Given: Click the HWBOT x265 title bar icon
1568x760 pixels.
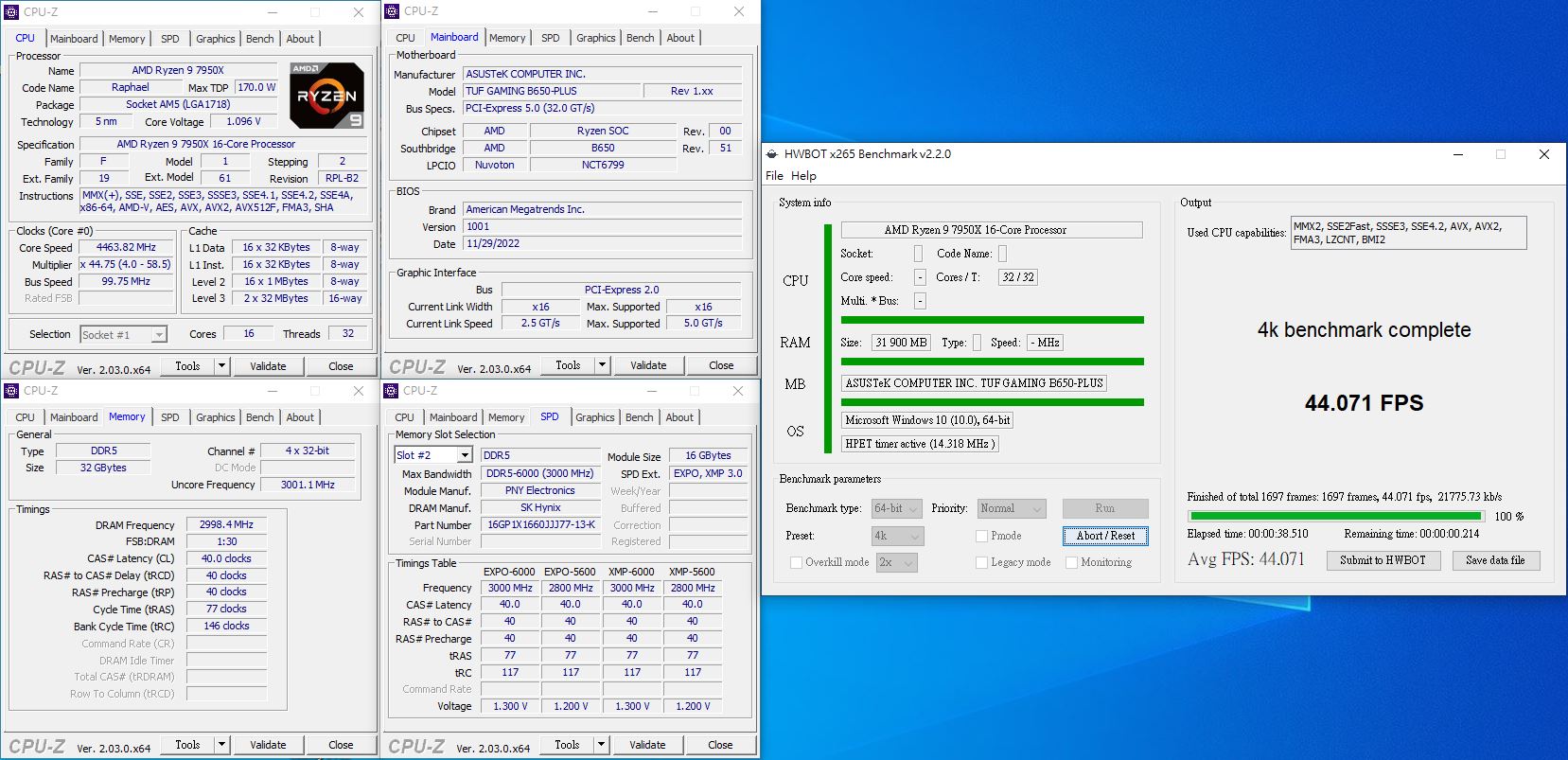Looking at the screenshot, I should click(x=772, y=153).
